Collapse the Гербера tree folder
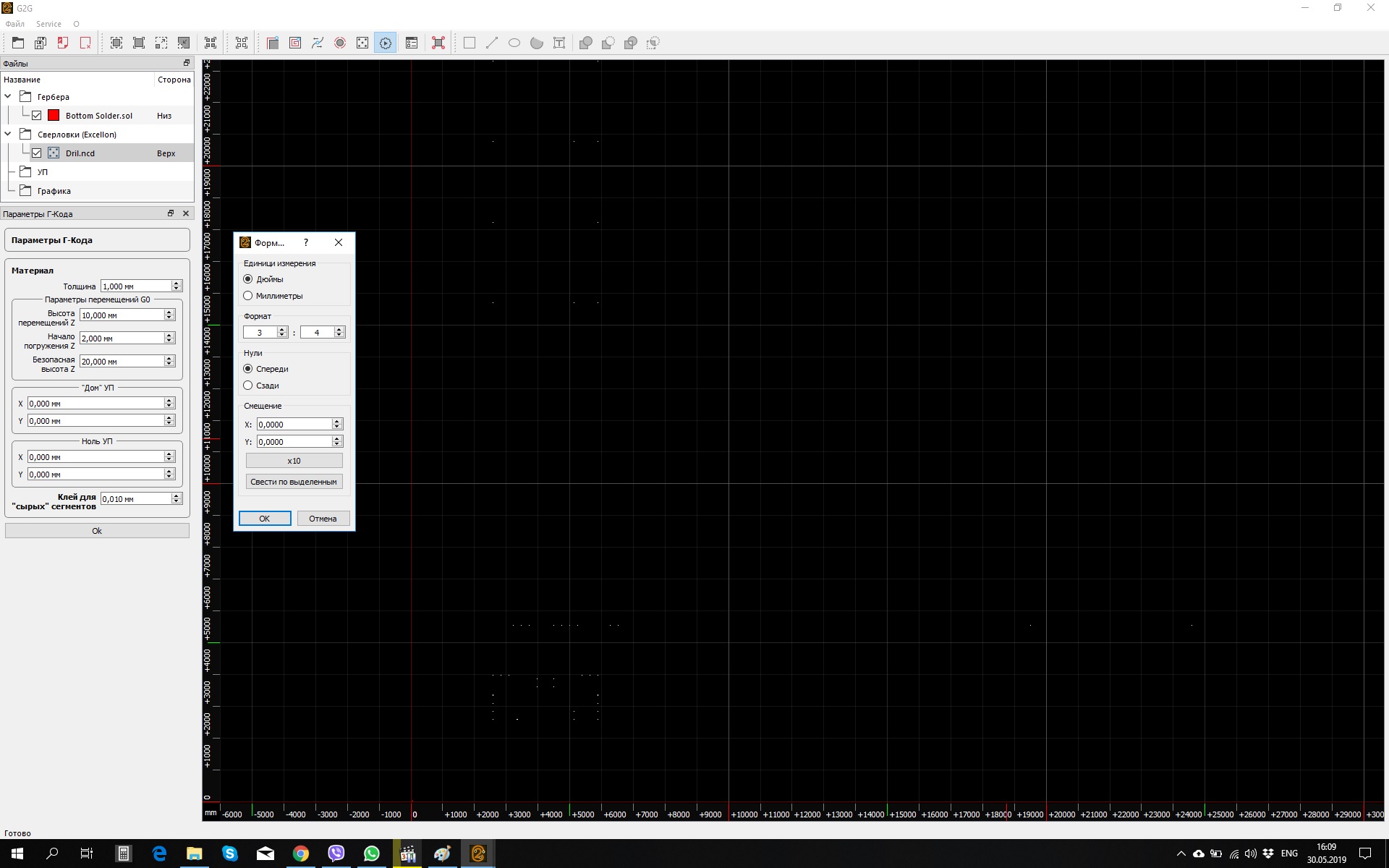The width and height of the screenshot is (1389, 868). tap(8, 96)
